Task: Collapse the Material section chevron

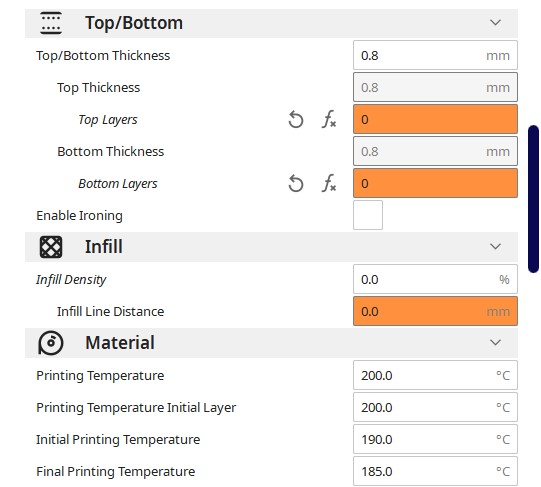Action: [495, 342]
